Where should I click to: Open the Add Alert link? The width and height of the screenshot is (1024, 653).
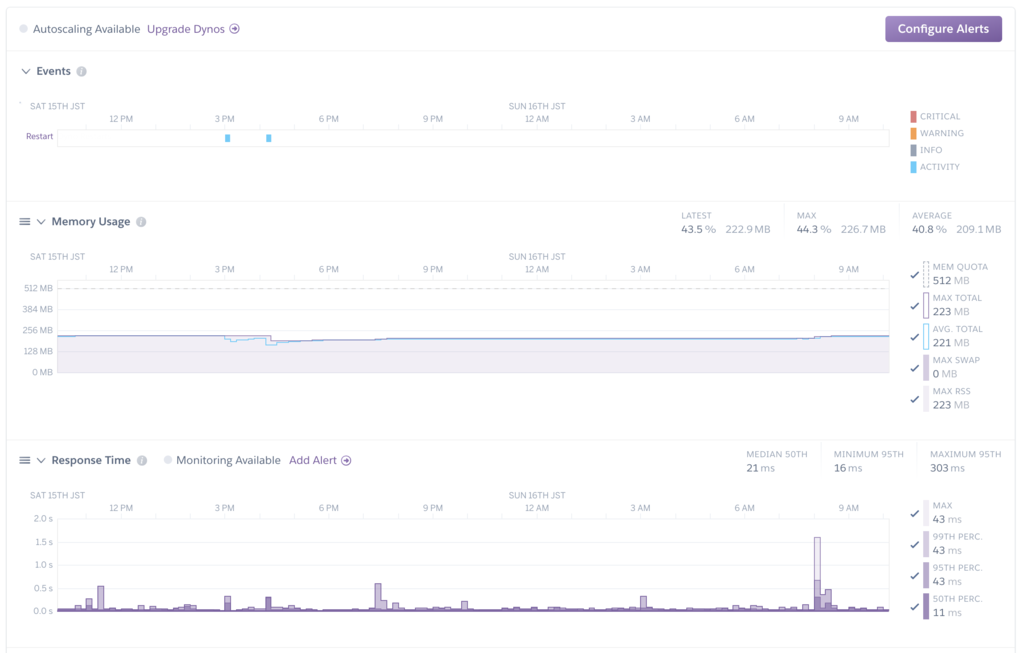[312, 460]
